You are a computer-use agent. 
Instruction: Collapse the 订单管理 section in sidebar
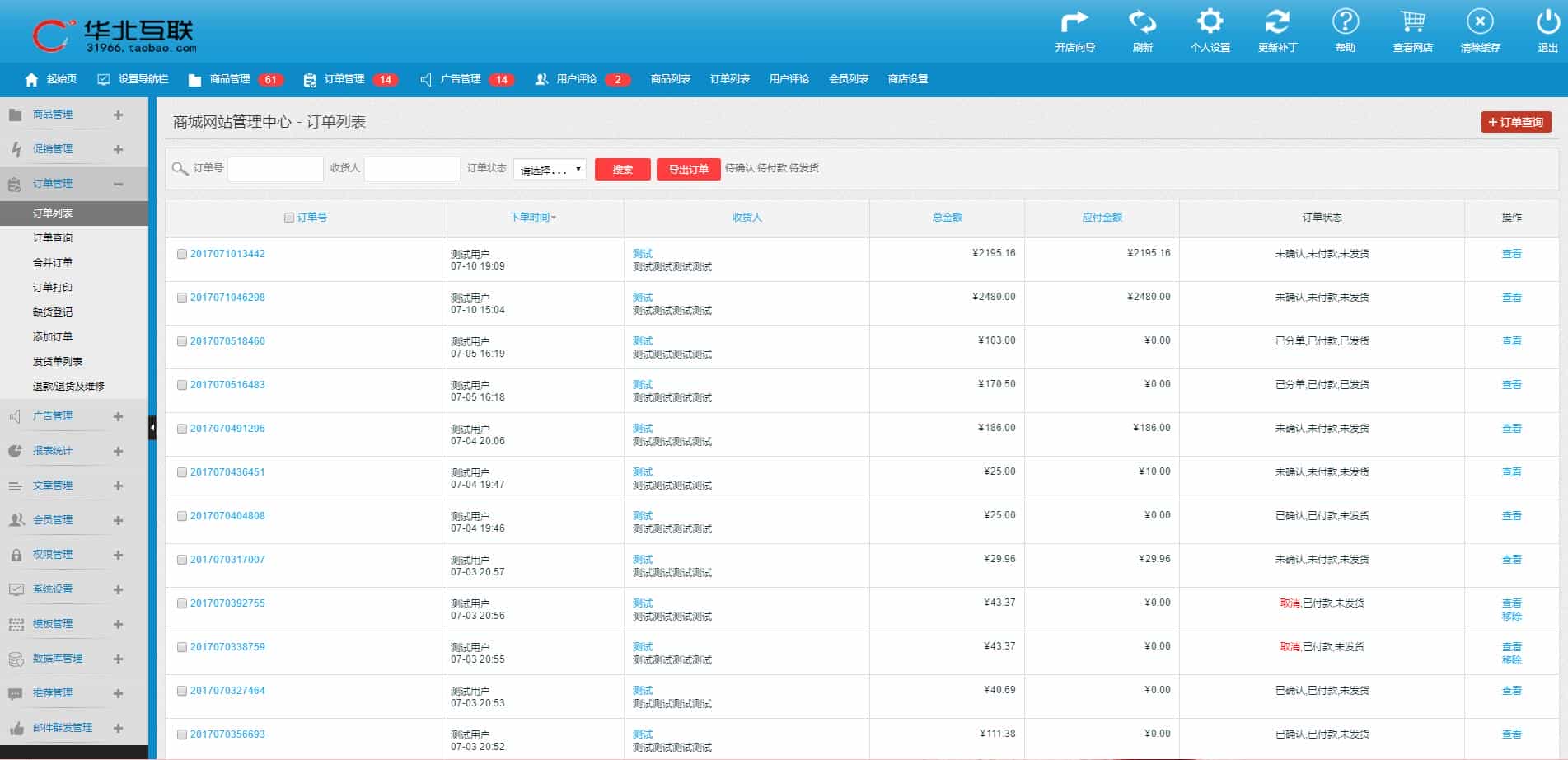tap(118, 184)
